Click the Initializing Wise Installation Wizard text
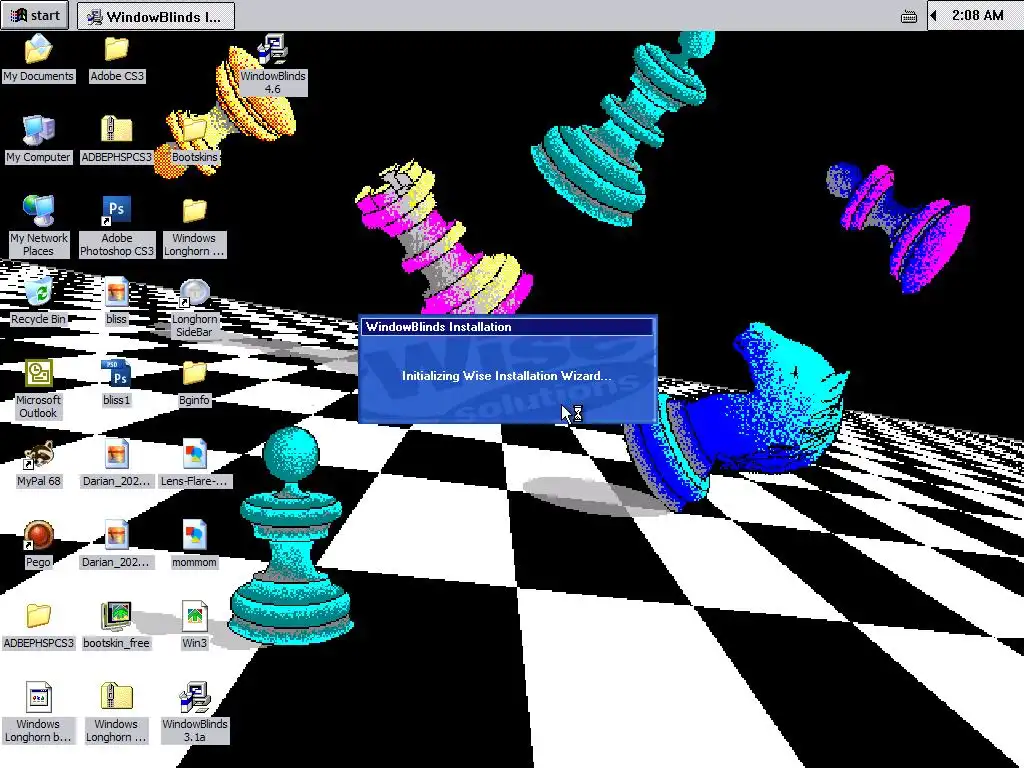The height and width of the screenshot is (768, 1024). pyautogui.click(x=507, y=376)
